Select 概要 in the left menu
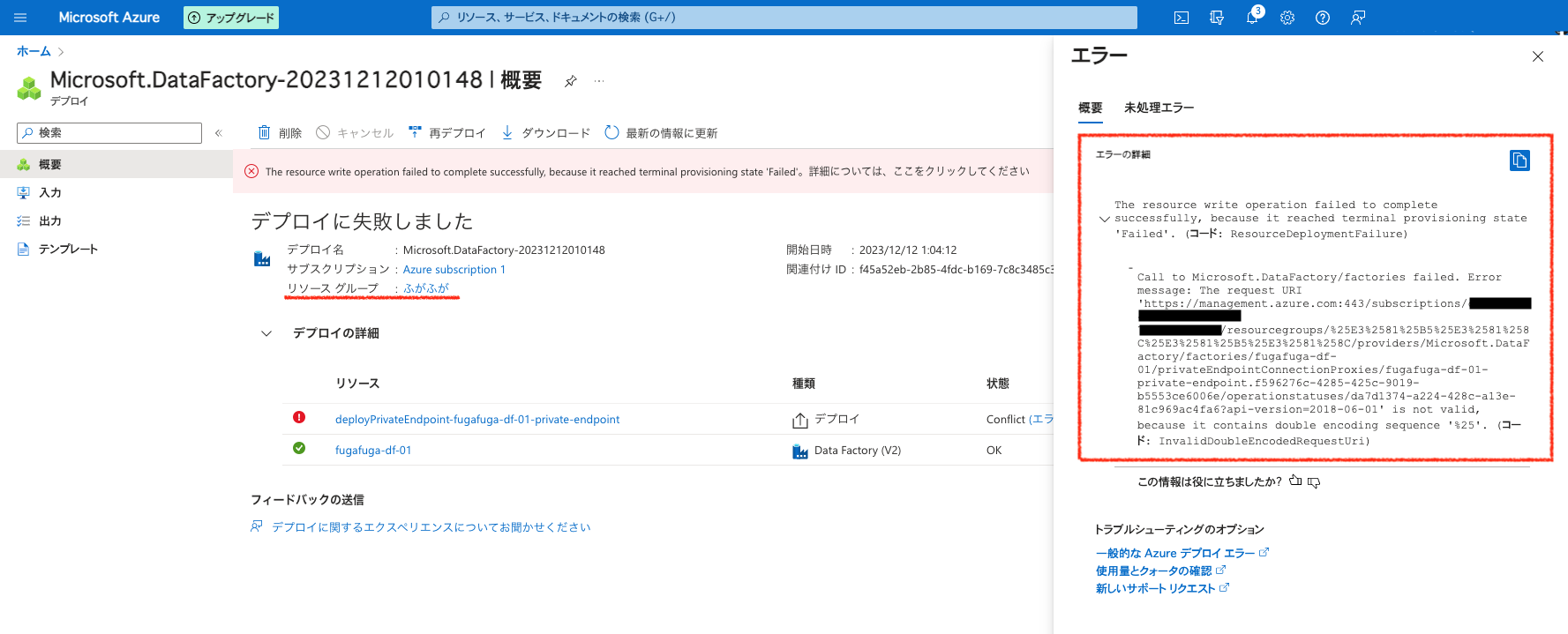This screenshot has width=1568, height=634. click(116, 165)
